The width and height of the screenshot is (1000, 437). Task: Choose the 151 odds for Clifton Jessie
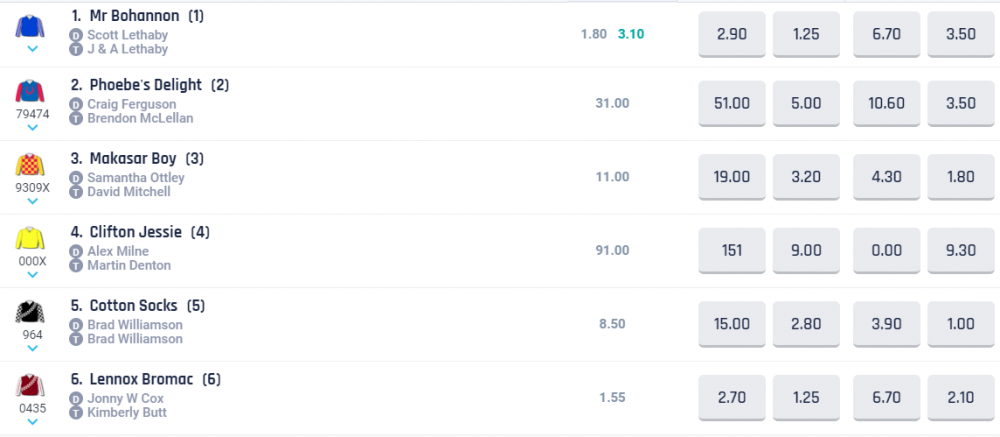(x=732, y=251)
